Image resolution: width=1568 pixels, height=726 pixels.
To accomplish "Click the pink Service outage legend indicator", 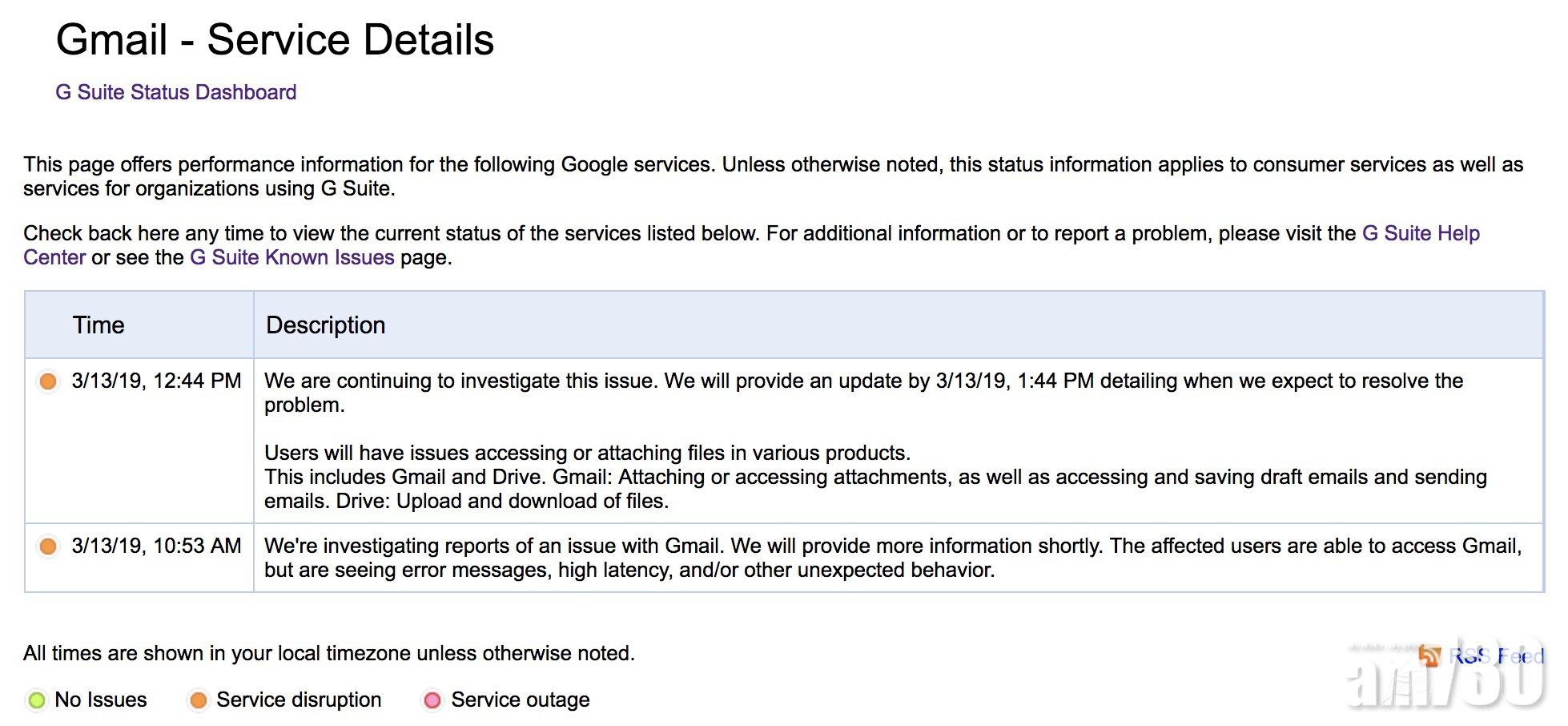I will (x=433, y=700).
